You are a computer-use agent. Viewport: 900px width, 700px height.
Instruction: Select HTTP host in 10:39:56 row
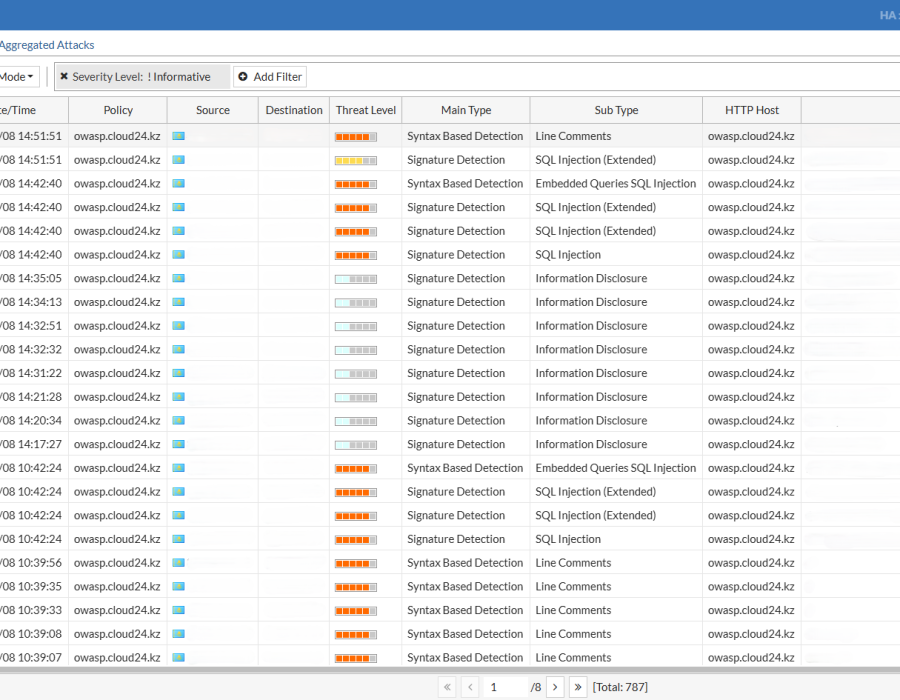pos(751,563)
